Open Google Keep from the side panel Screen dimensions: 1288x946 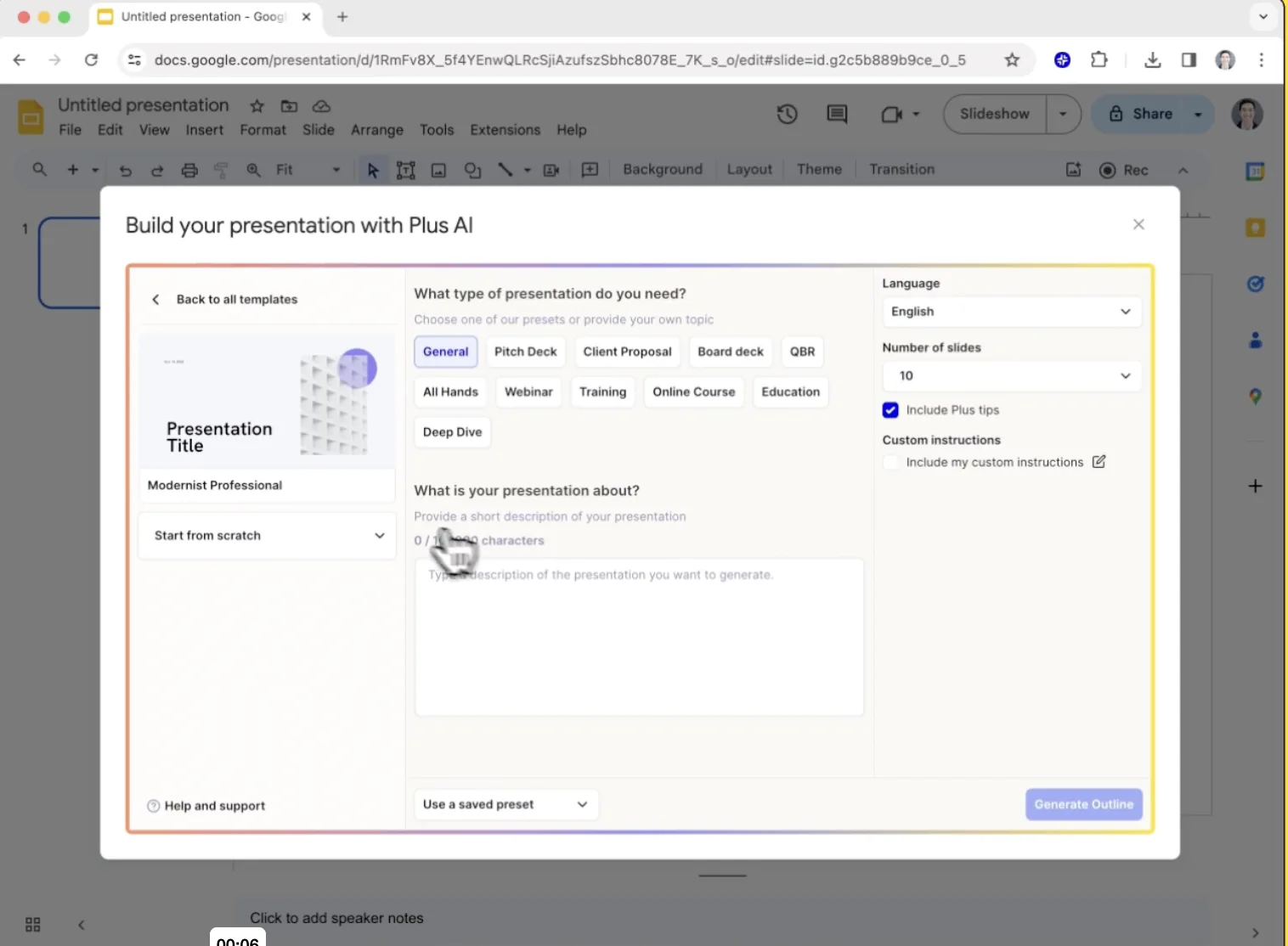[1255, 228]
